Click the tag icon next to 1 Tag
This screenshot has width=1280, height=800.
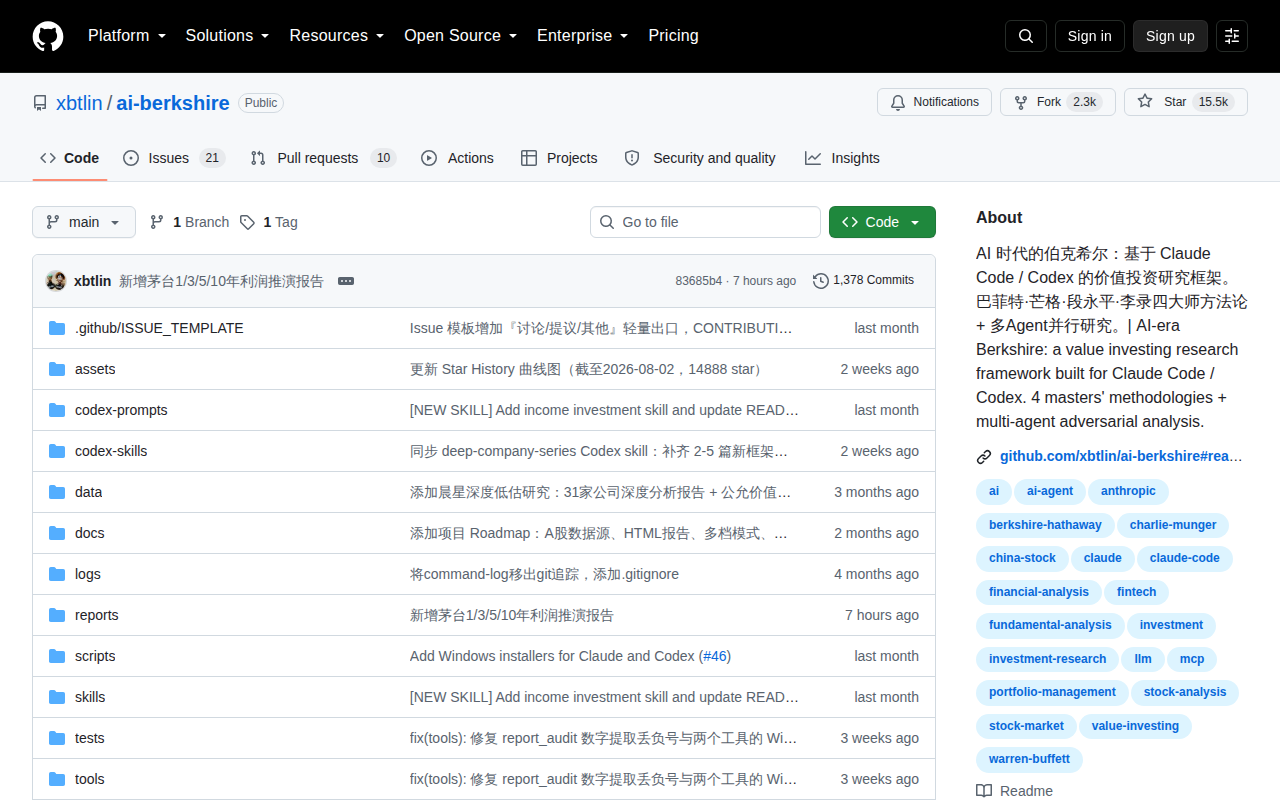[247, 222]
